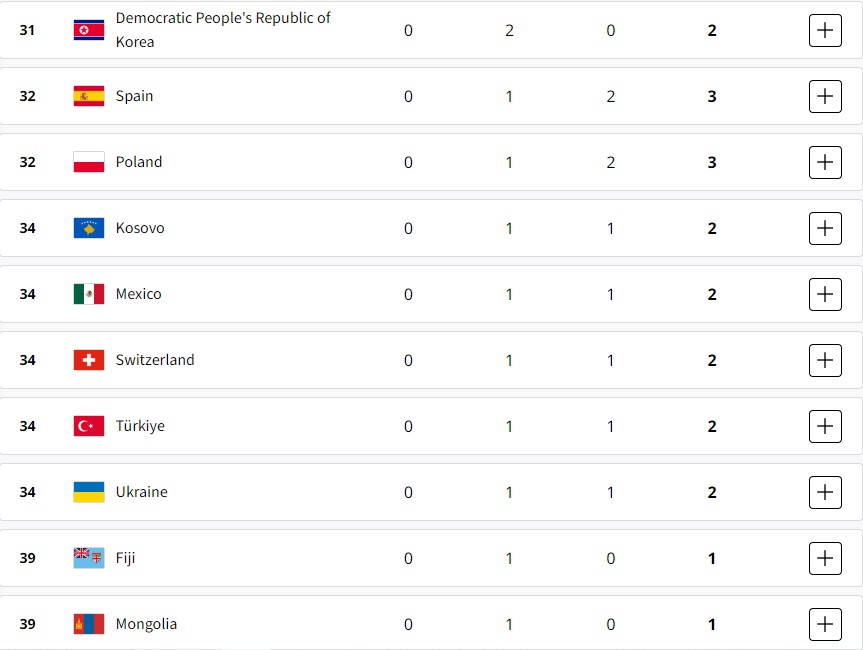Expand Mongolia medal details
The height and width of the screenshot is (650, 863).
tap(825, 625)
